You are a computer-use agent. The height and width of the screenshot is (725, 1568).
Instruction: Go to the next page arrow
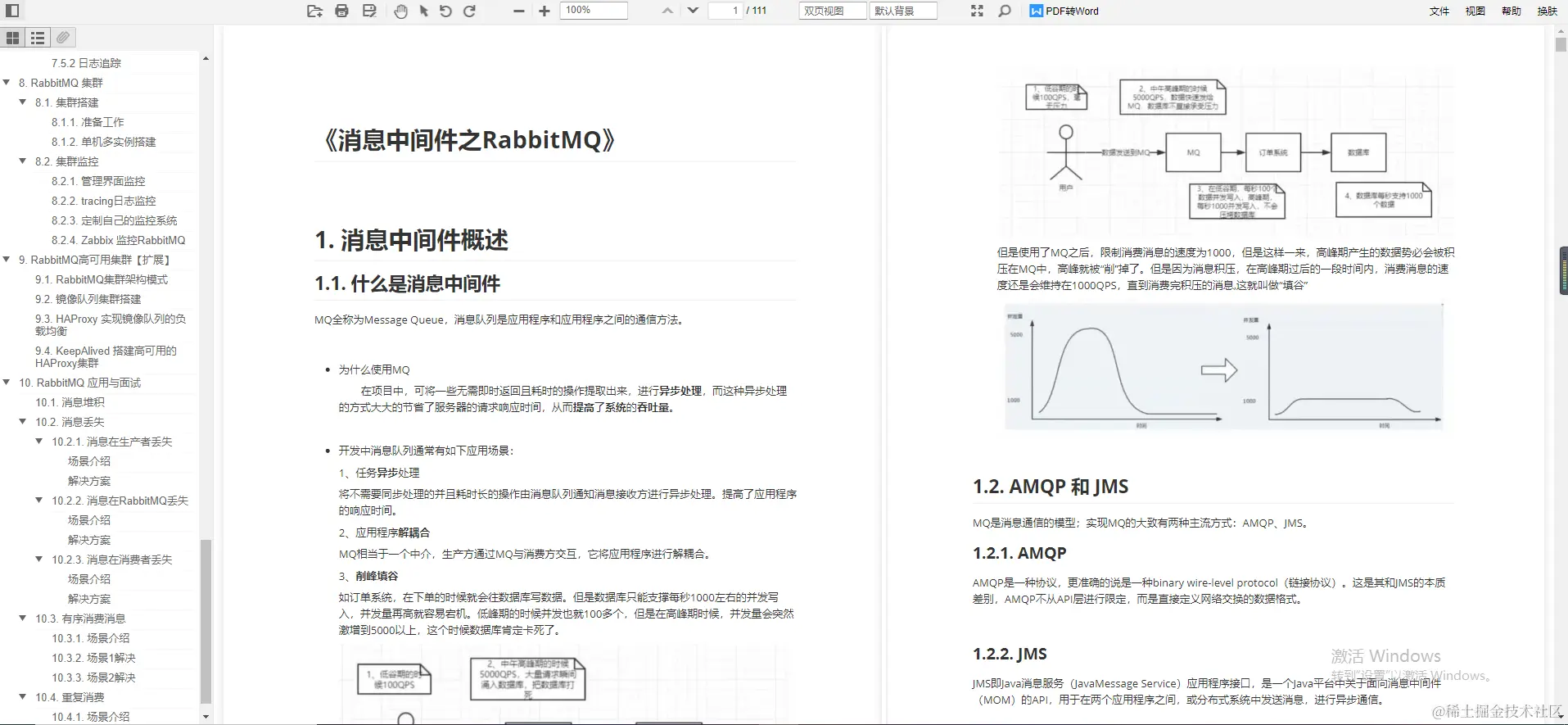693,11
